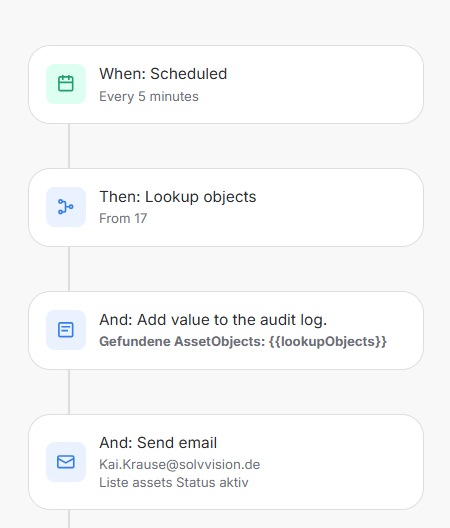Select the "Every 5 minutes" schedule text
The width and height of the screenshot is (450, 528).
click(x=149, y=97)
